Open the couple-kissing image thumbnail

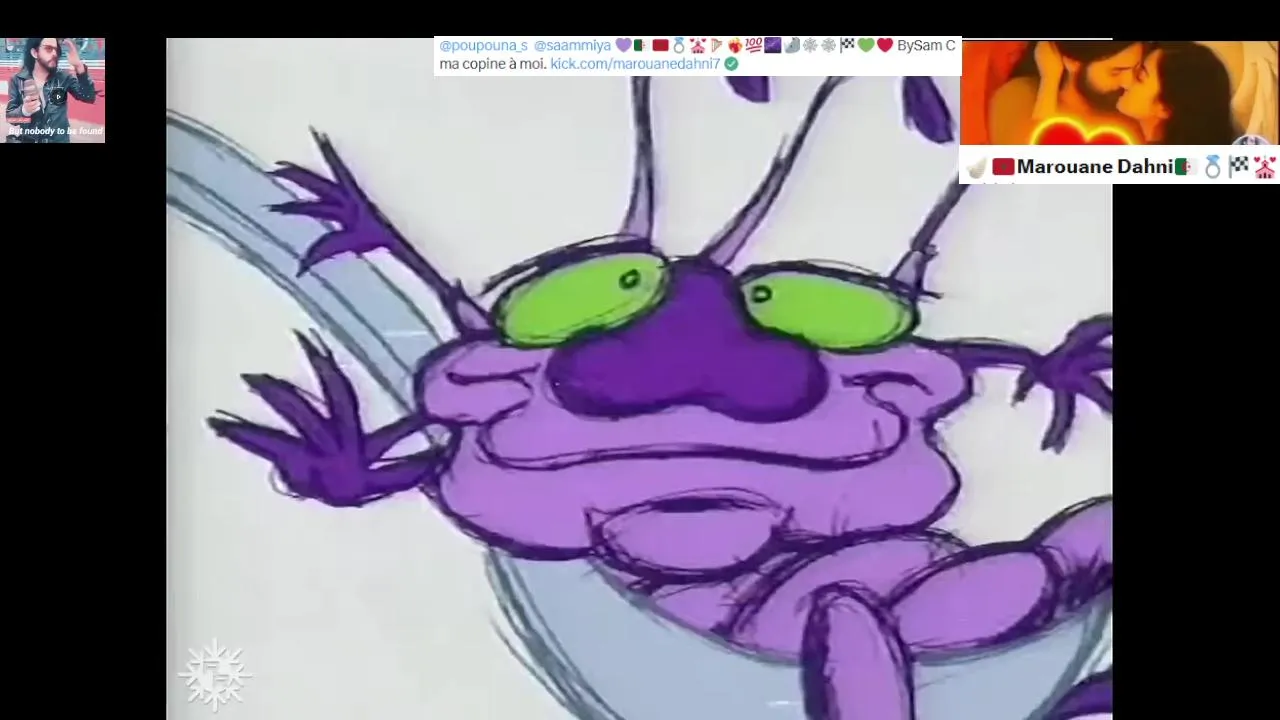click(x=1119, y=93)
